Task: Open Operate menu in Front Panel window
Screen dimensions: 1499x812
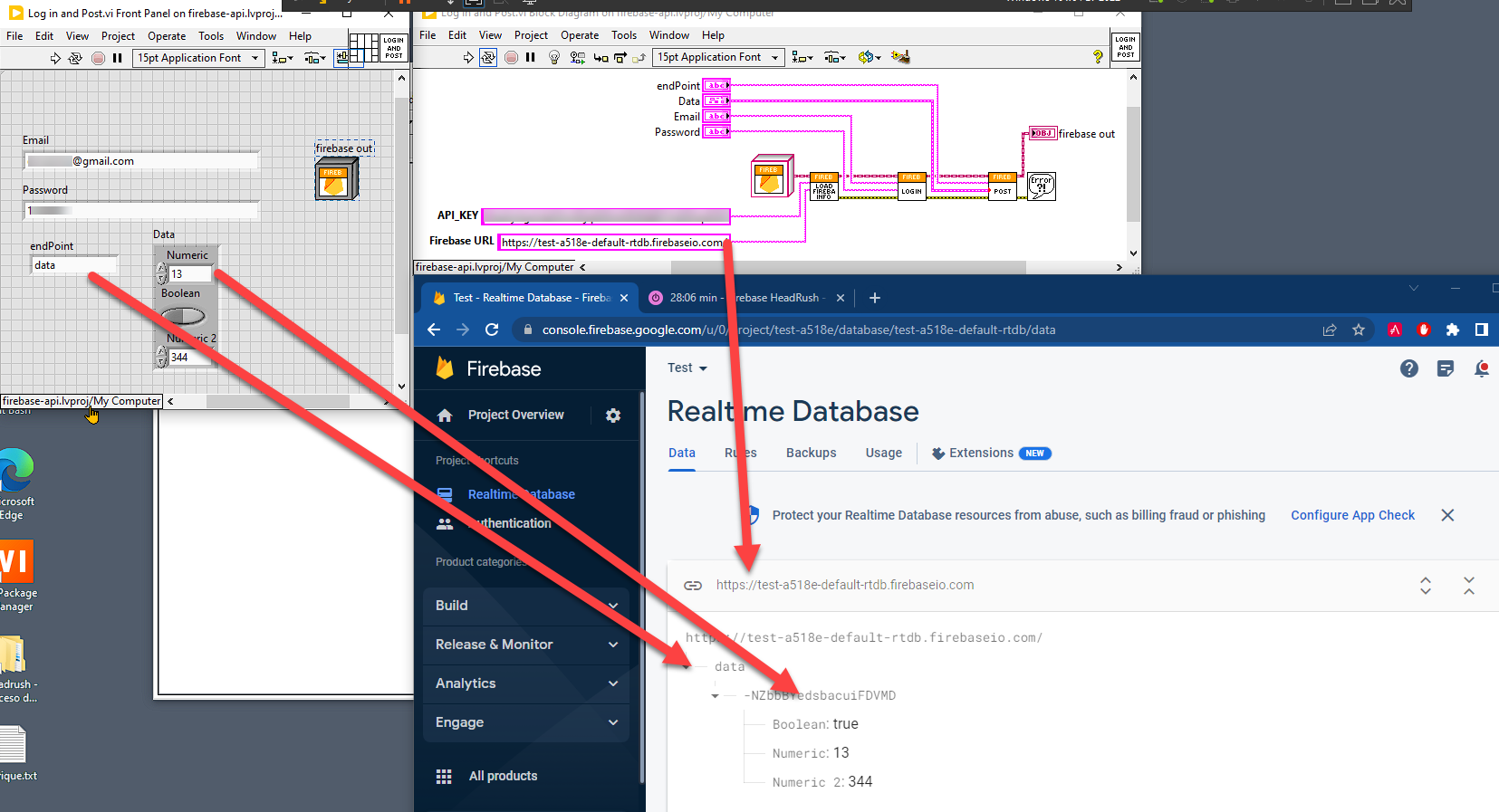Action: coord(167,36)
